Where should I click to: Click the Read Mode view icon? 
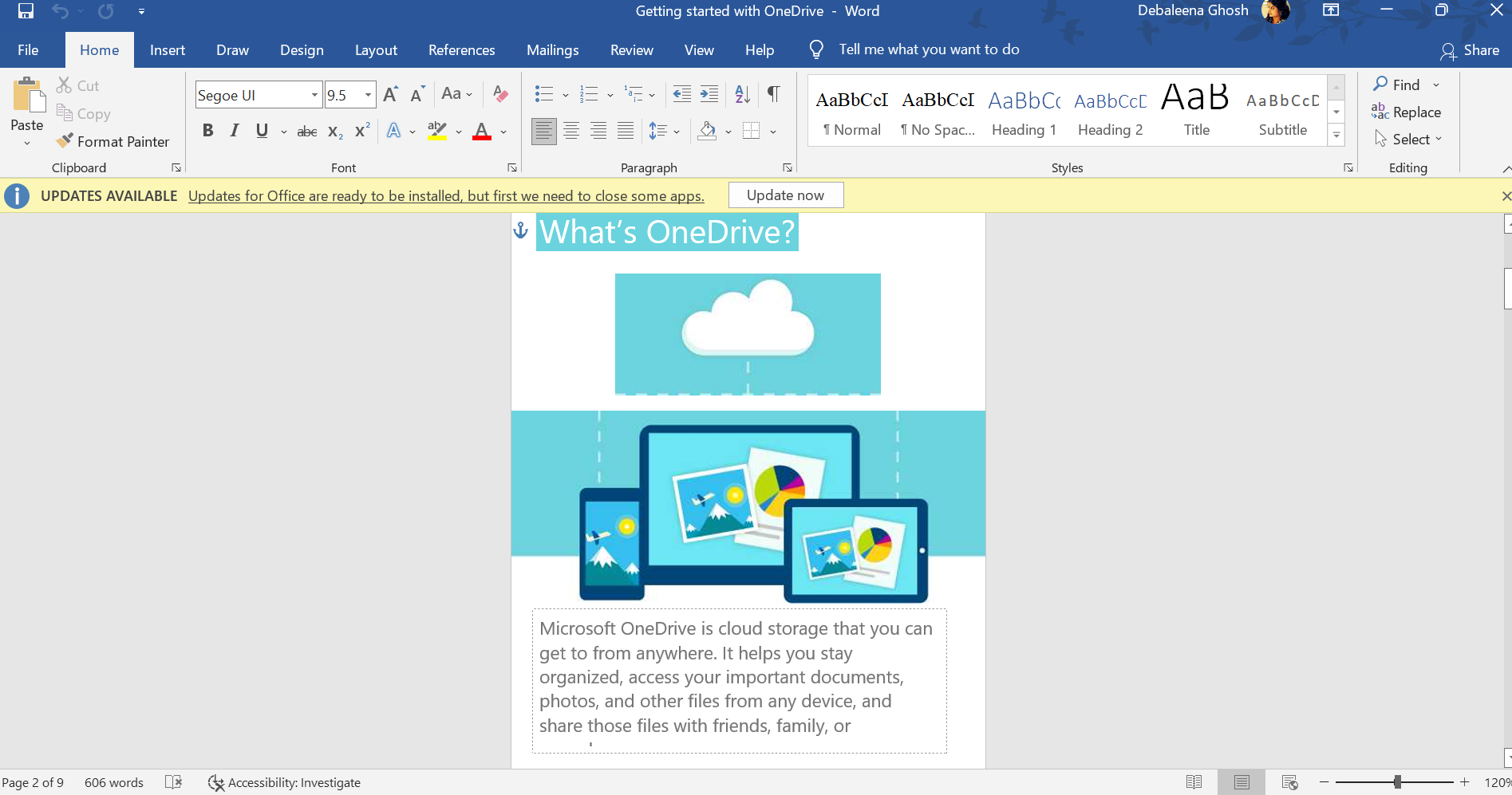tap(1194, 782)
